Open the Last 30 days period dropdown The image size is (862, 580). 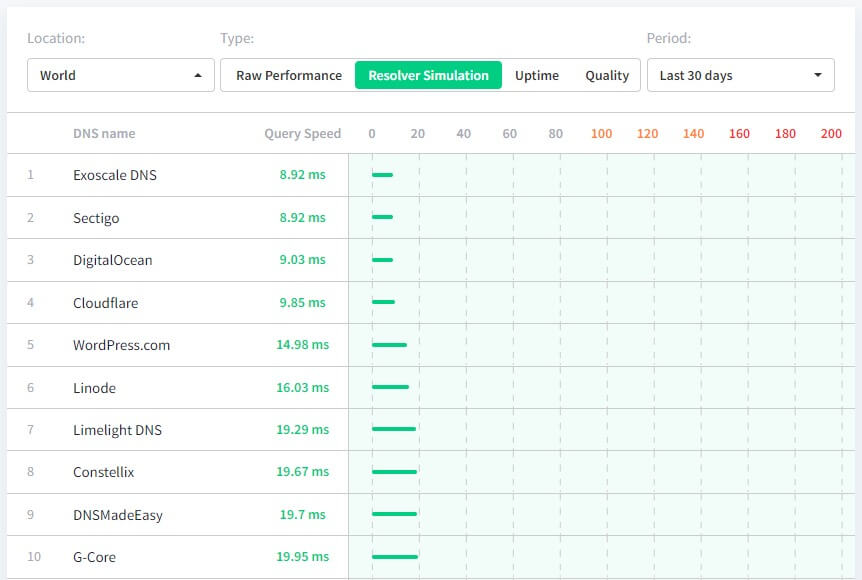pyautogui.click(x=741, y=75)
